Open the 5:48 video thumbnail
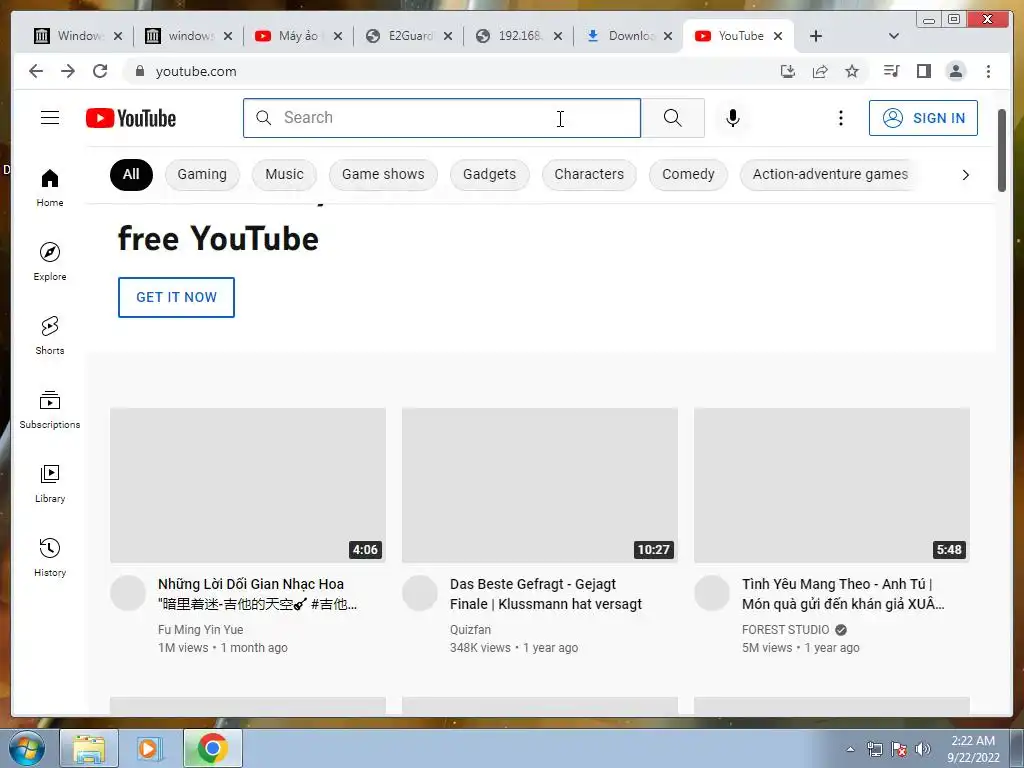The image size is (1024, 768). tap(831, 485)
